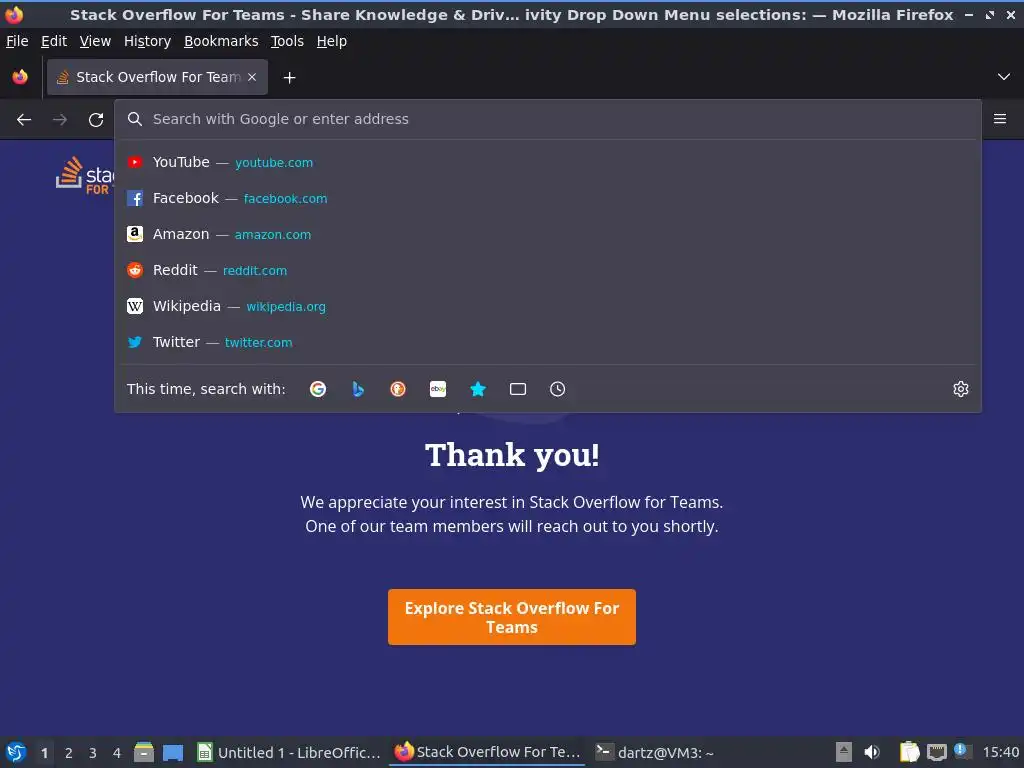1024x768 pixels.
Task: Open the taskbar application menu icon
Action: tap(16, 752)
